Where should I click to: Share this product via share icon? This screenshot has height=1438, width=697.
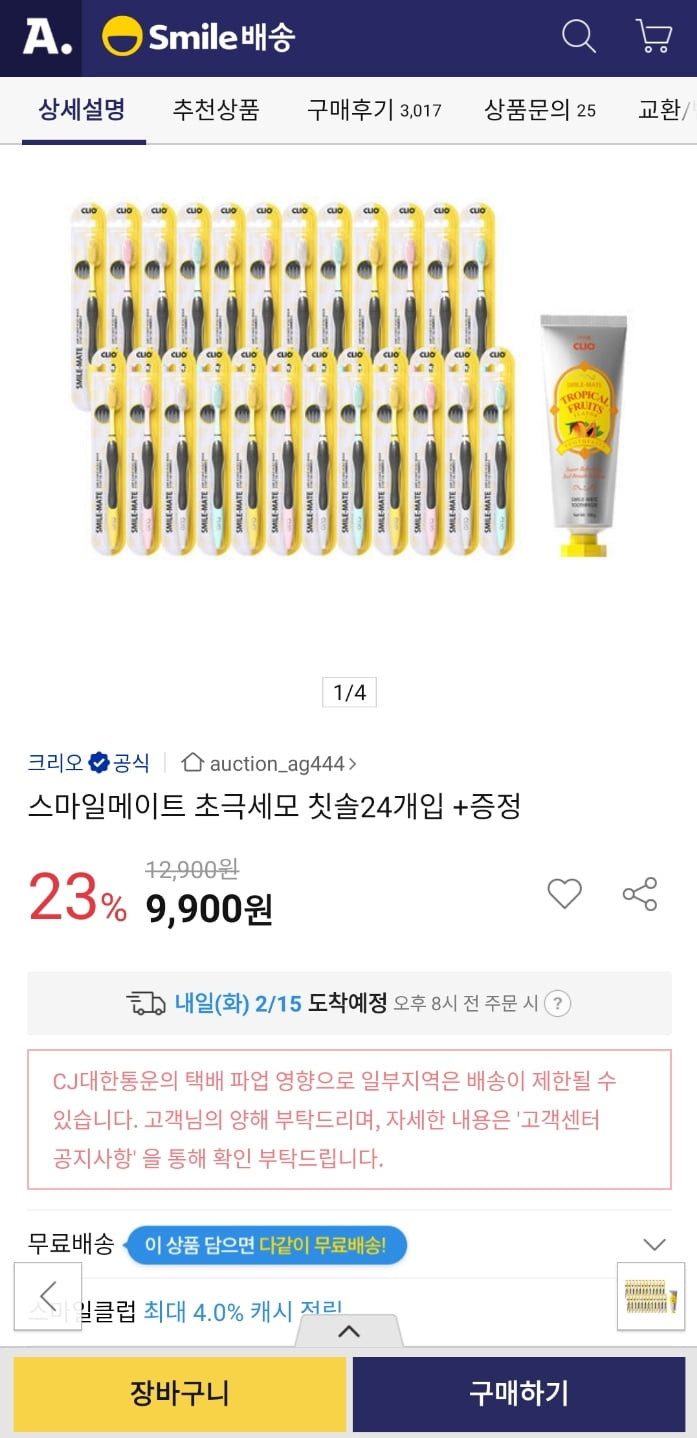click(x=640, y=893)
